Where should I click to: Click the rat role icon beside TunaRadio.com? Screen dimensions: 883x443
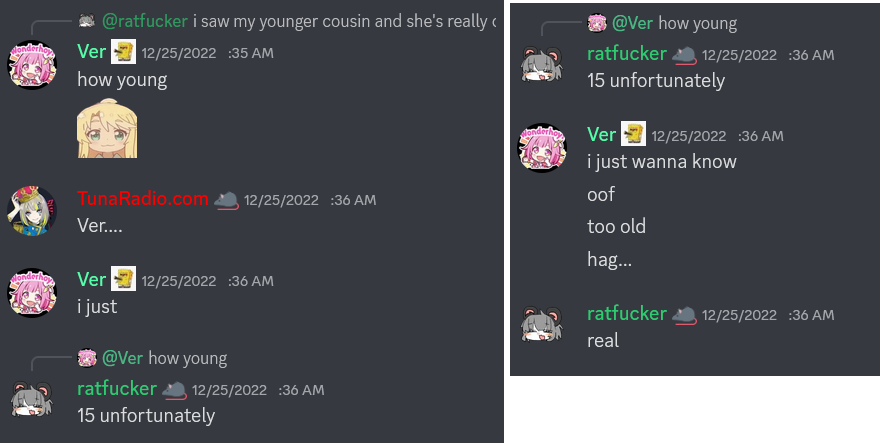226,200
